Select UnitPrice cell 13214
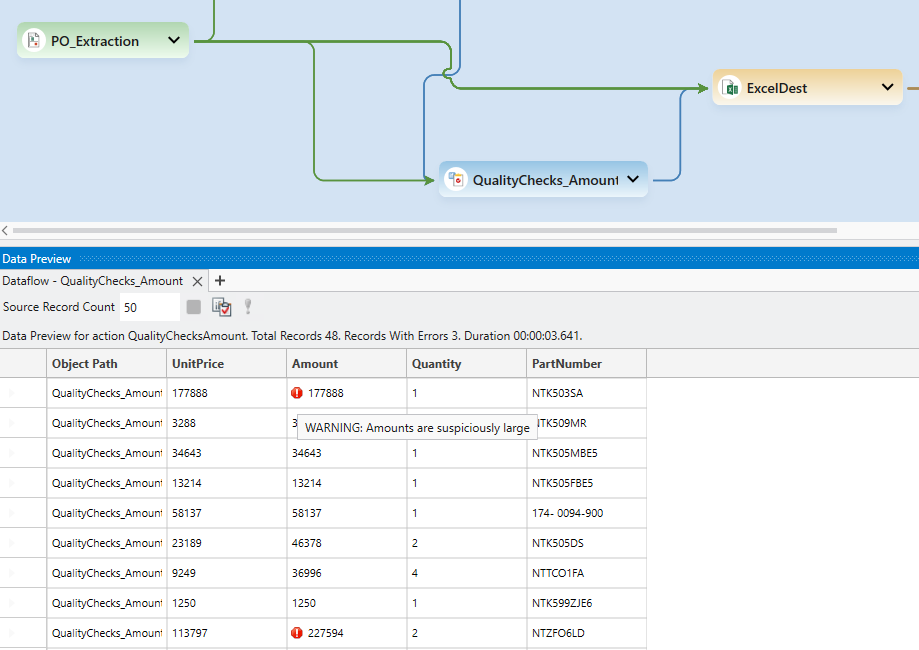This screenshot has width=919, height=650. [227, 483]
